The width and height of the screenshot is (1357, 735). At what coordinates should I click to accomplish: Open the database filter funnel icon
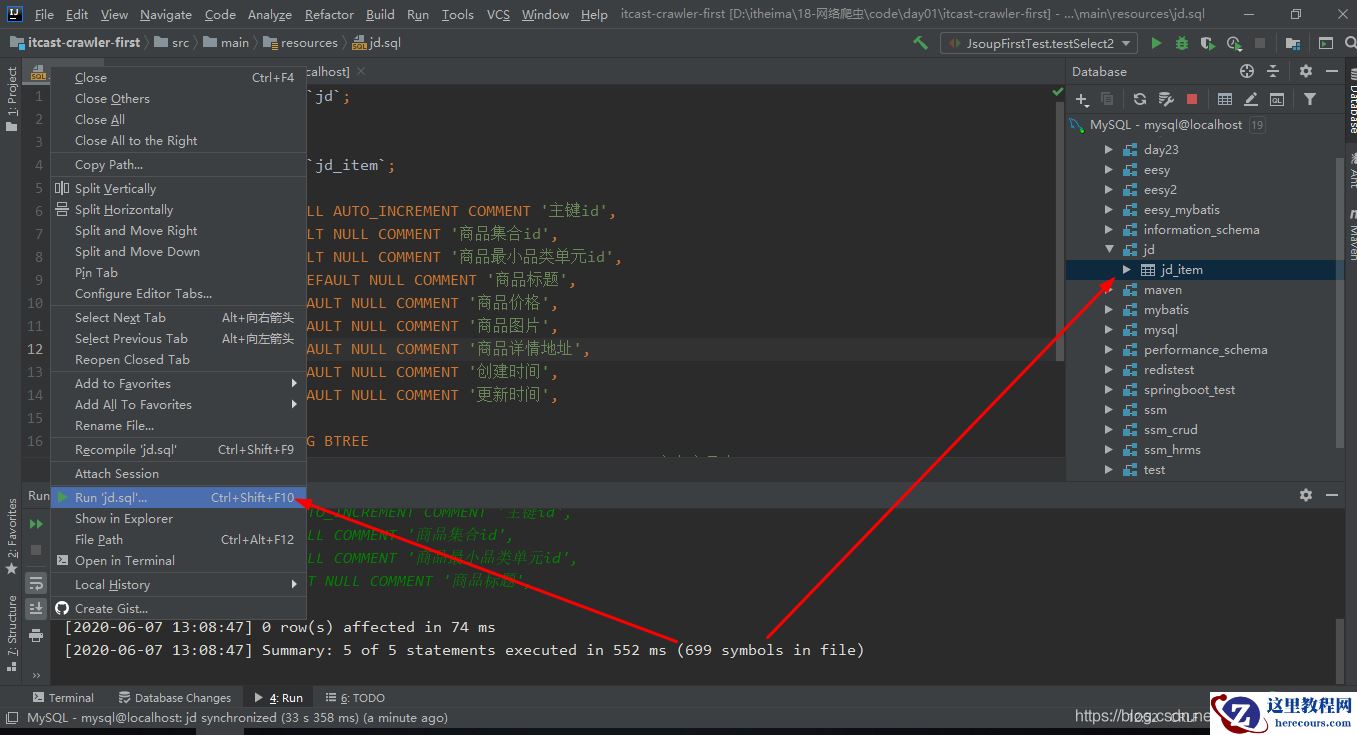1309,99
